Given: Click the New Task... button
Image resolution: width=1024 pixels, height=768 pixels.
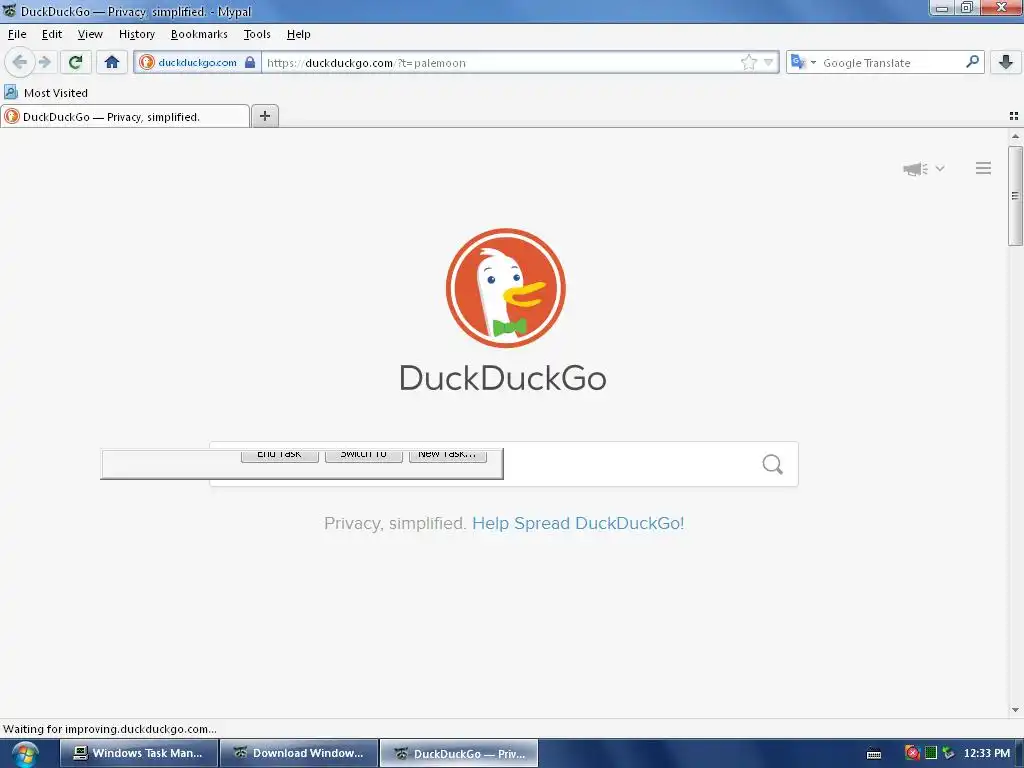Looking at the screenshot, I should tap(447, 455).
